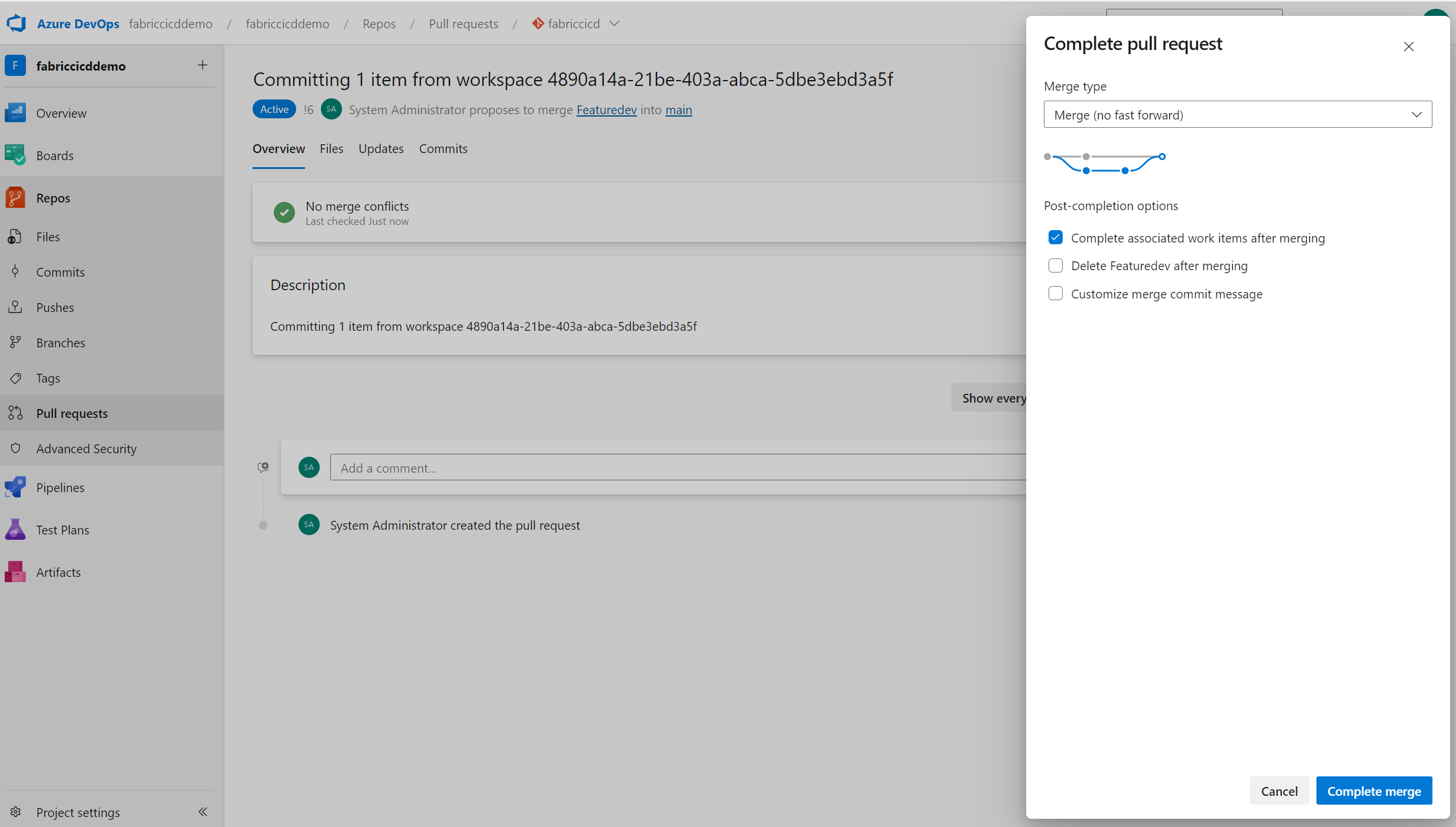Open the Branches icon in sidebar
1456x827 pixels.
pos(15,343)
